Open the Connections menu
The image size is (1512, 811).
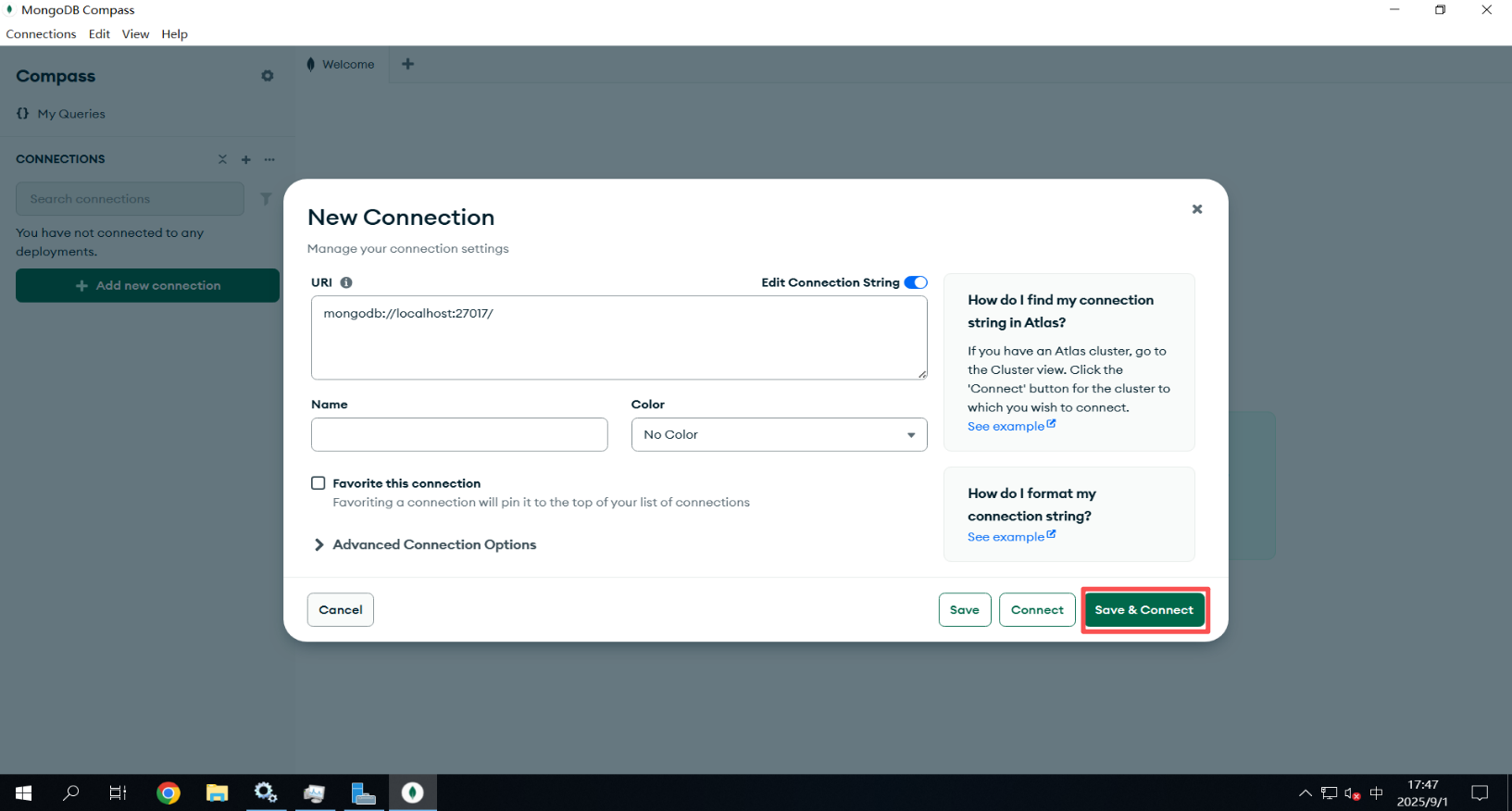41,34
